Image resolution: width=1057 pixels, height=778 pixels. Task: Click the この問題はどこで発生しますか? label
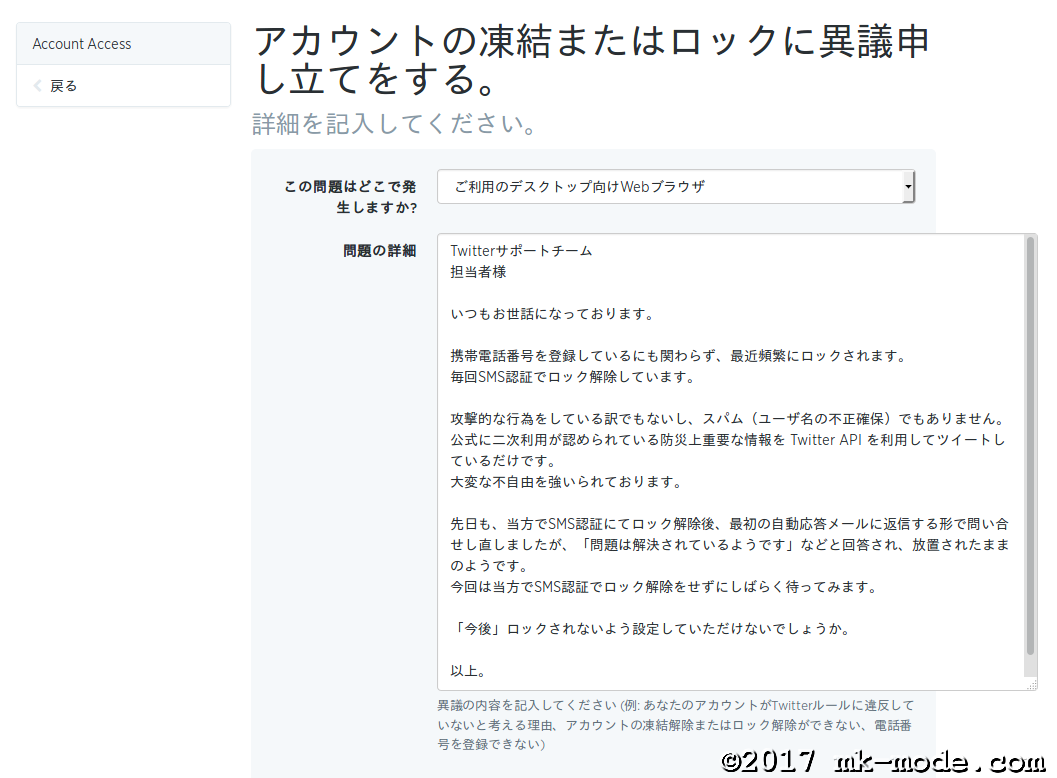(350, 197)
